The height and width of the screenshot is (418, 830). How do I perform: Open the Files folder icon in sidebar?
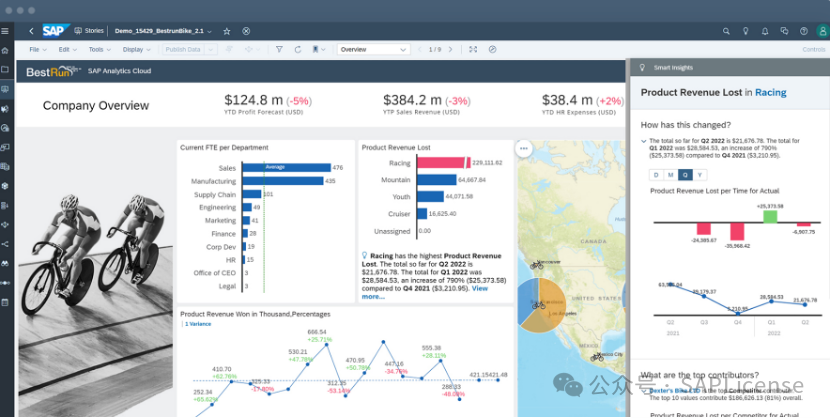coord(5,70)
